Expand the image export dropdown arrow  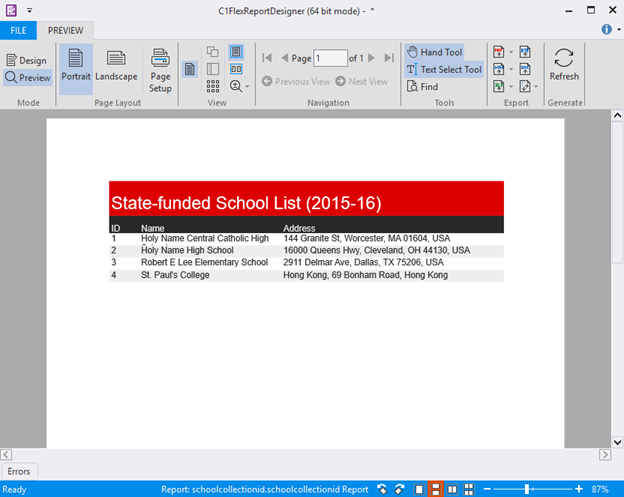tap(536, 86)
